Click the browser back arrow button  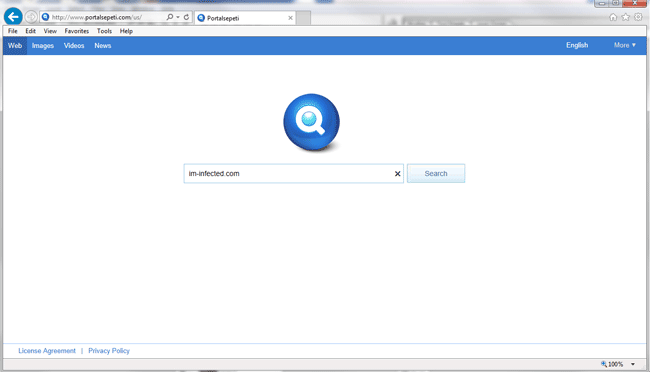pyautogui.click(x=13, y=17)
